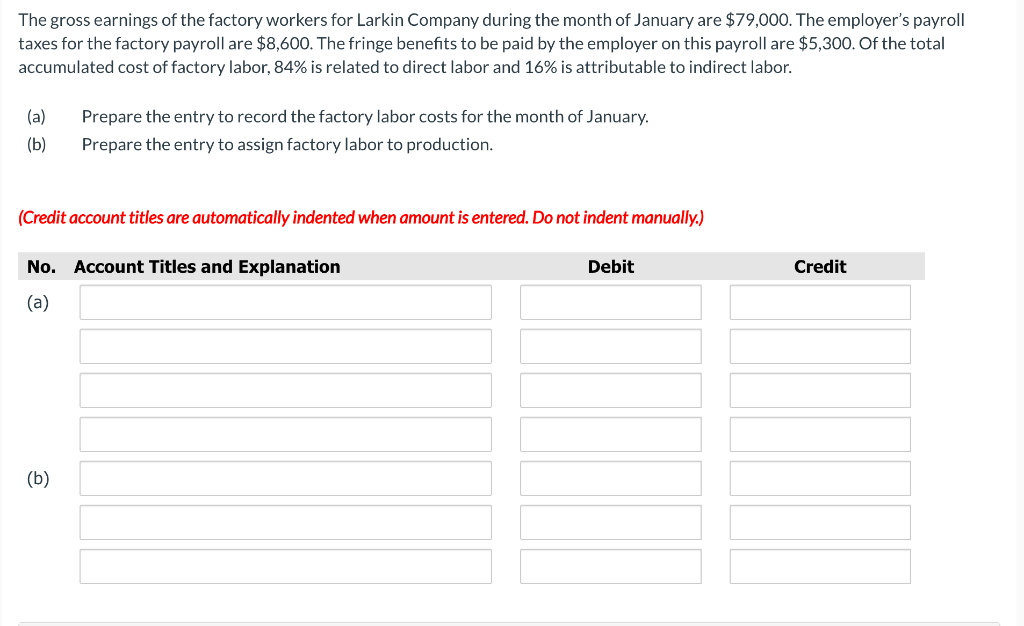The height and width of the screenshot is (626, 1024).
Task: Focus the second-row credit field of entry (a)
Action: [820, 346]
